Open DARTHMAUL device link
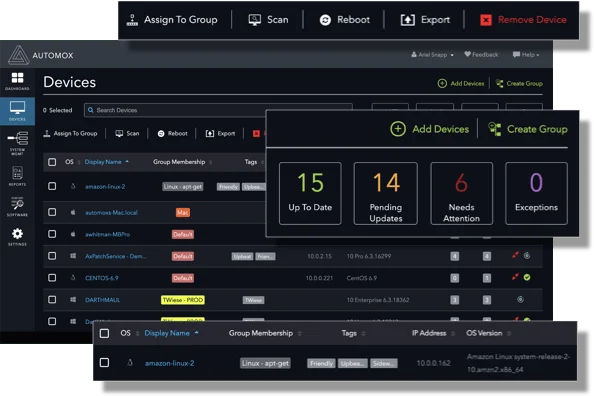Screen dimensions: 594x396 [102, 300]
